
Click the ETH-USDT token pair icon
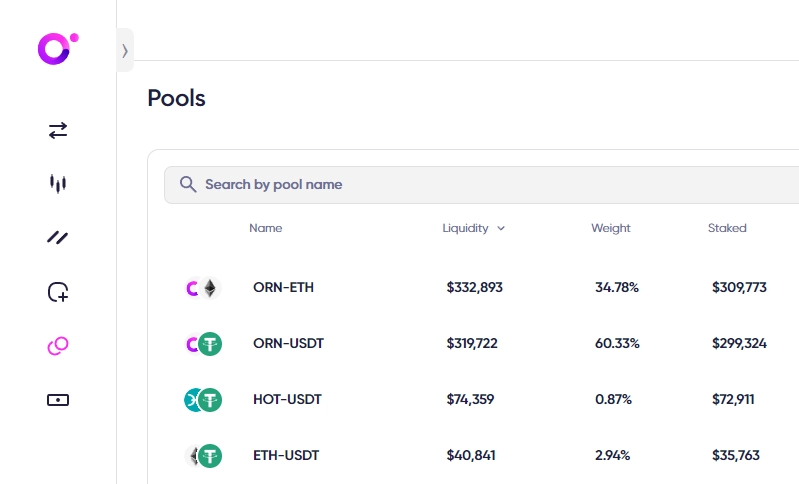(x=203, y=456)
